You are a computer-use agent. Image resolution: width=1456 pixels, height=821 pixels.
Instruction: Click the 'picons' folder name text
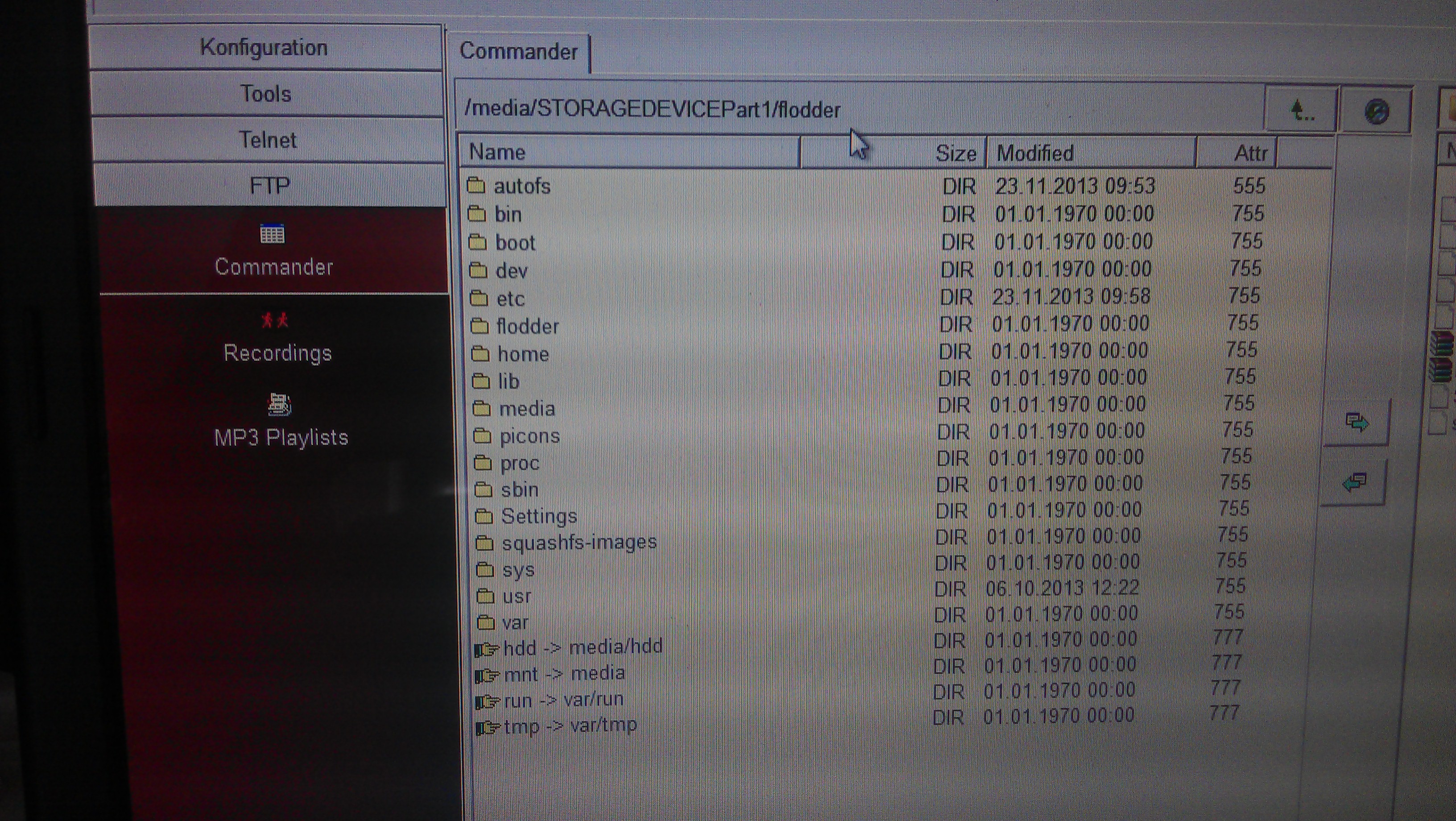tap(529, 436)
